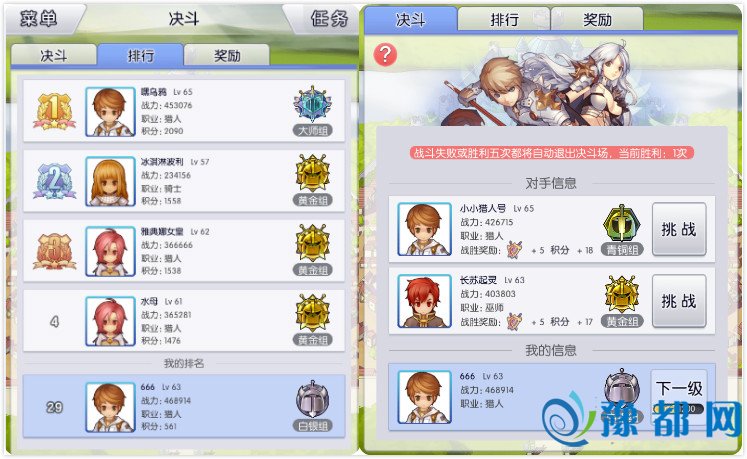The image size is (747, 459).
Task: Click 冰淇淋波利 player avatar
Action: pos(110,182)
